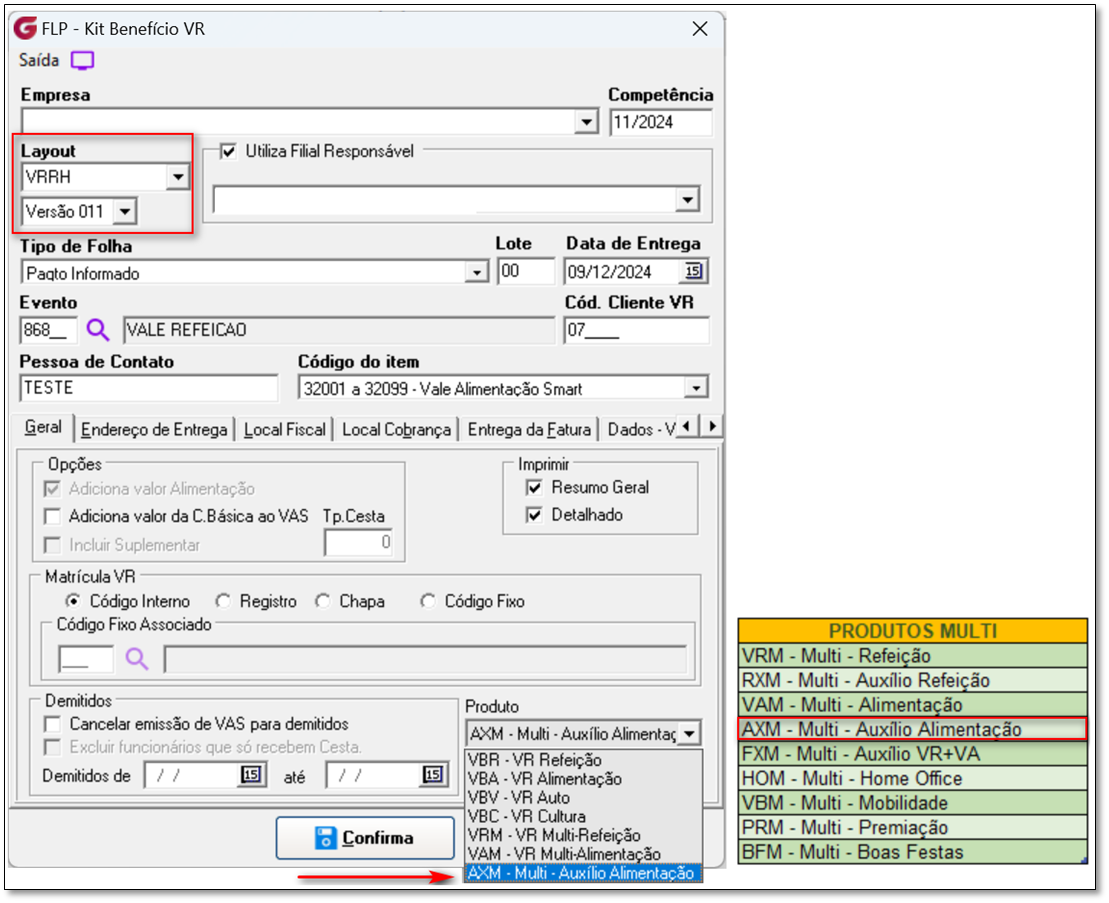Click the Código Fixo Associado search magnifier
The image size is (1109, 903).
pyautogui.click(x=137, y=659)
